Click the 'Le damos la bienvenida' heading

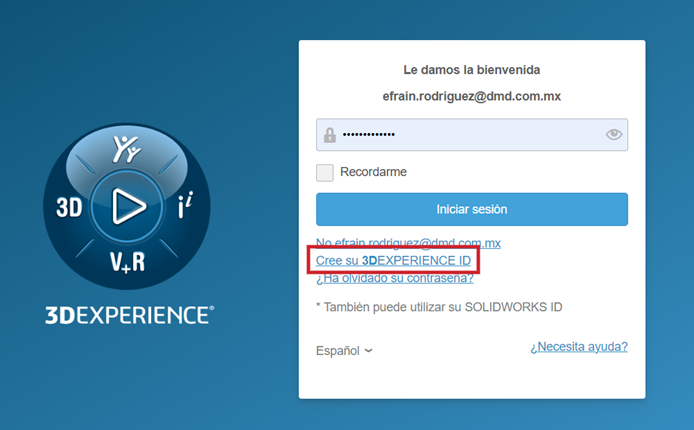472,70
